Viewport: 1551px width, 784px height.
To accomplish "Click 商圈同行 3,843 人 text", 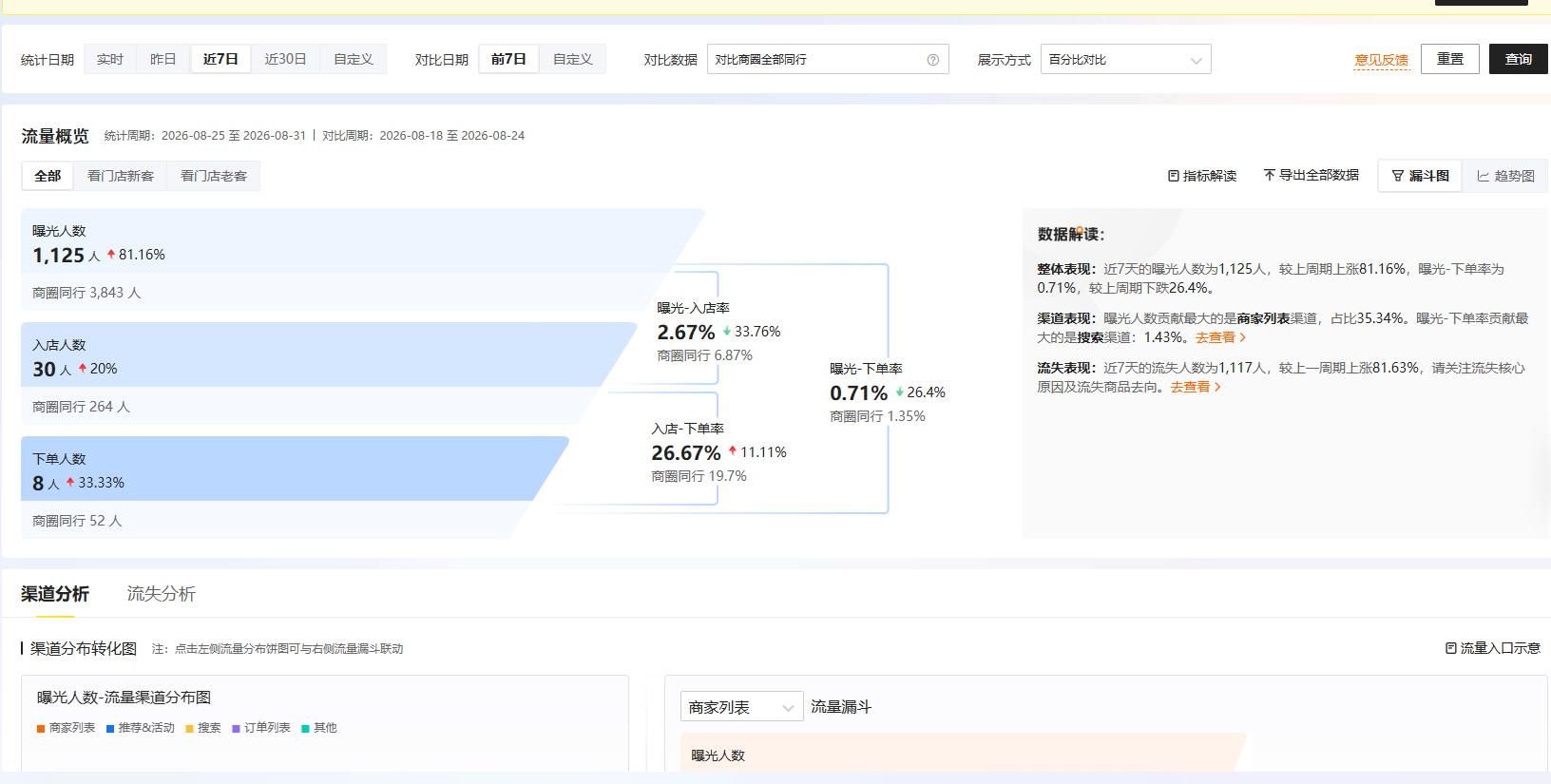I will pyautogui.click(x=86, y=293).
